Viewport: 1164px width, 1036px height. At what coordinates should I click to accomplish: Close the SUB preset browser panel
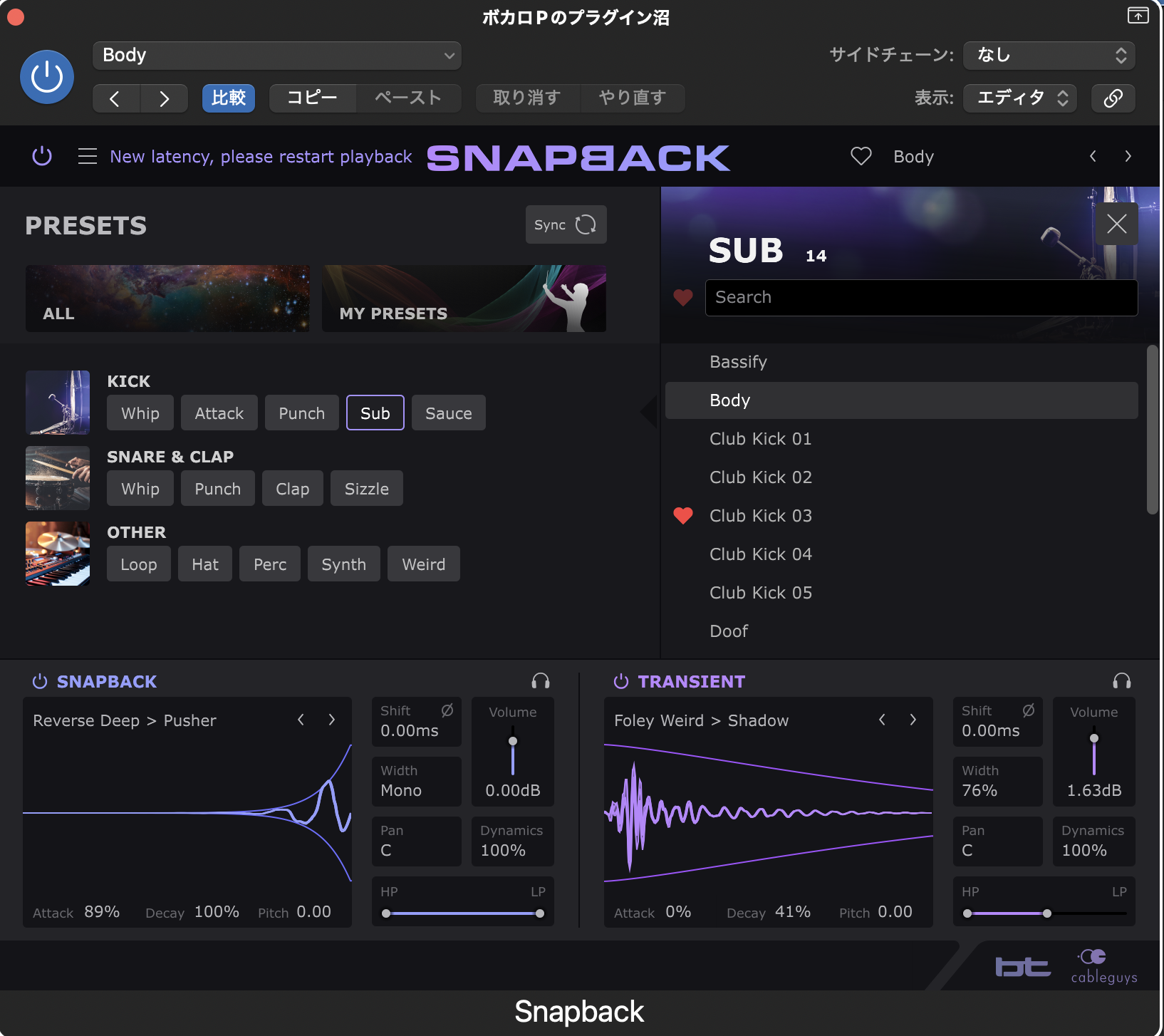[x=1116, y=224]
